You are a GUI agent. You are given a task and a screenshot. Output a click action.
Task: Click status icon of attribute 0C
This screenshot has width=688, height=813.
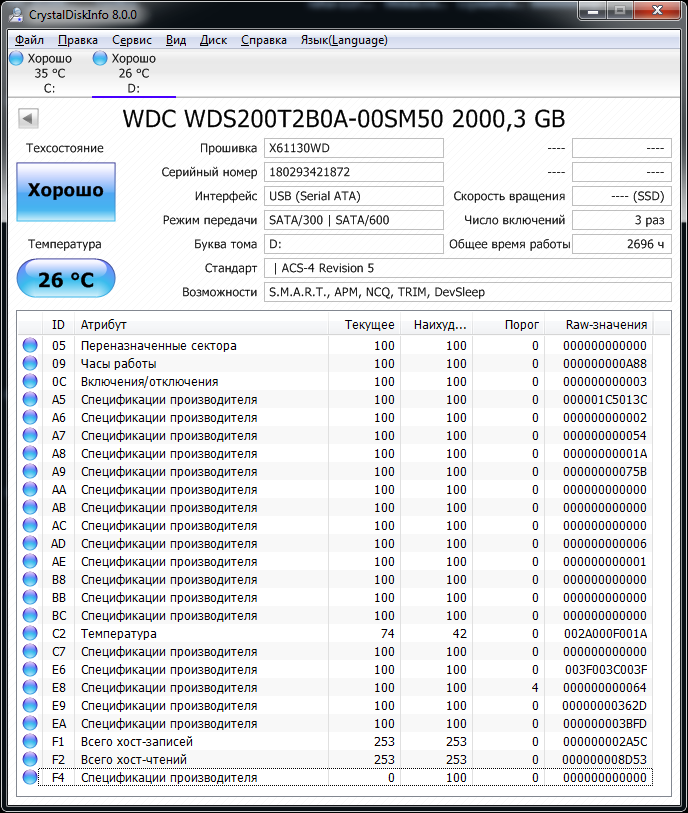pos(30,381)
